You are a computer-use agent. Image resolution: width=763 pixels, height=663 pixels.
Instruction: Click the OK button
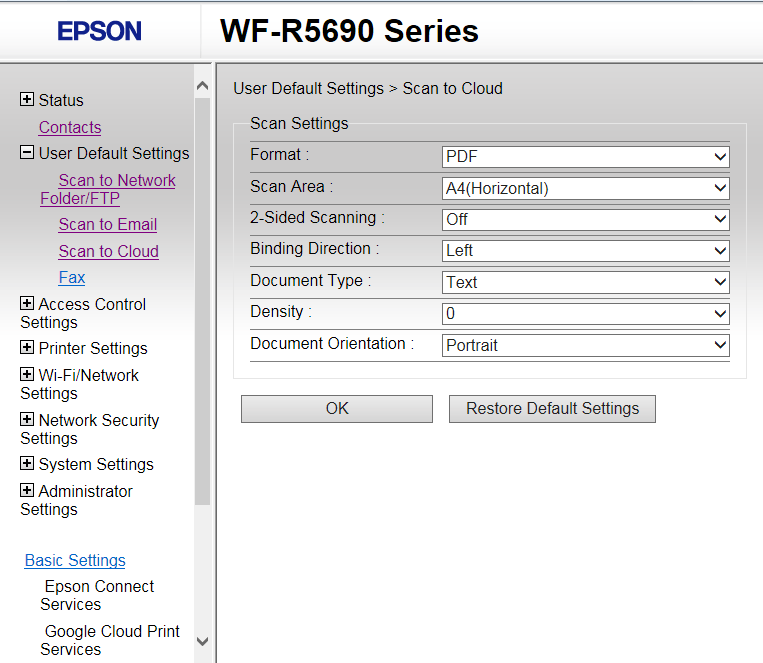click(x=337, y=409)
